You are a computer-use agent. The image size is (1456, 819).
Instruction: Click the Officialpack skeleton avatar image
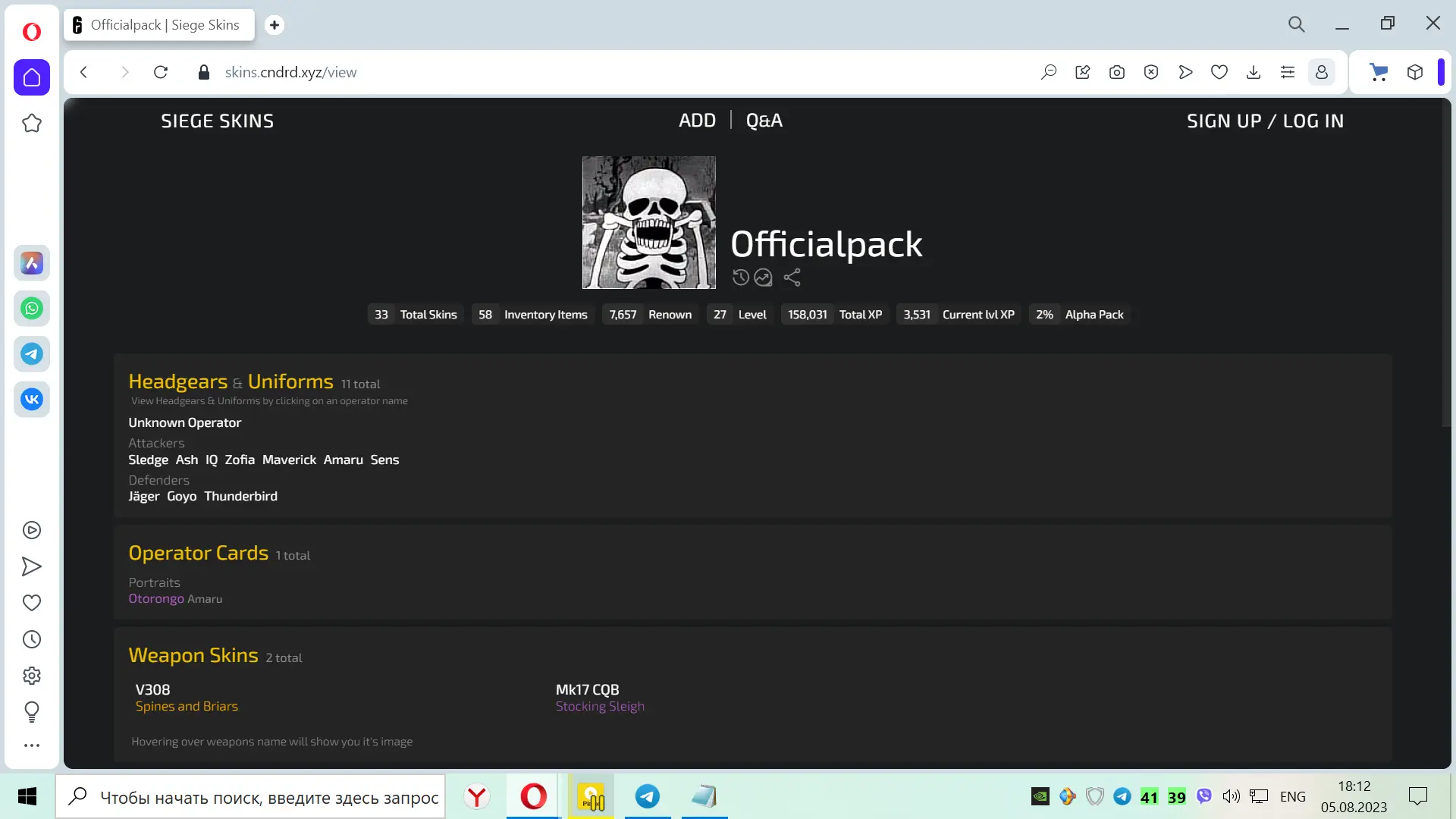[x=648, y=222]
